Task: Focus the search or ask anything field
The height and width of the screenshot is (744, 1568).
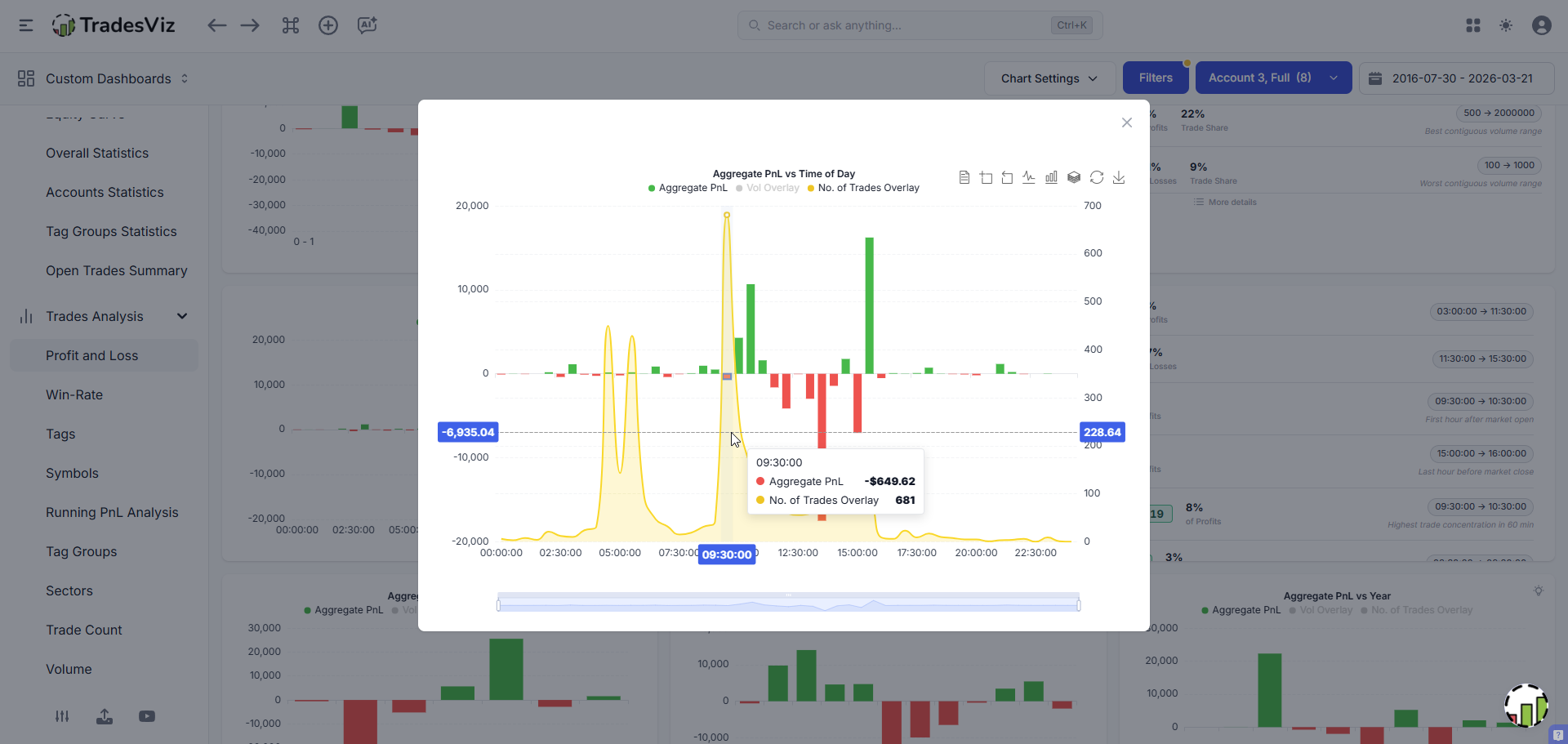Action: [906, 25]
